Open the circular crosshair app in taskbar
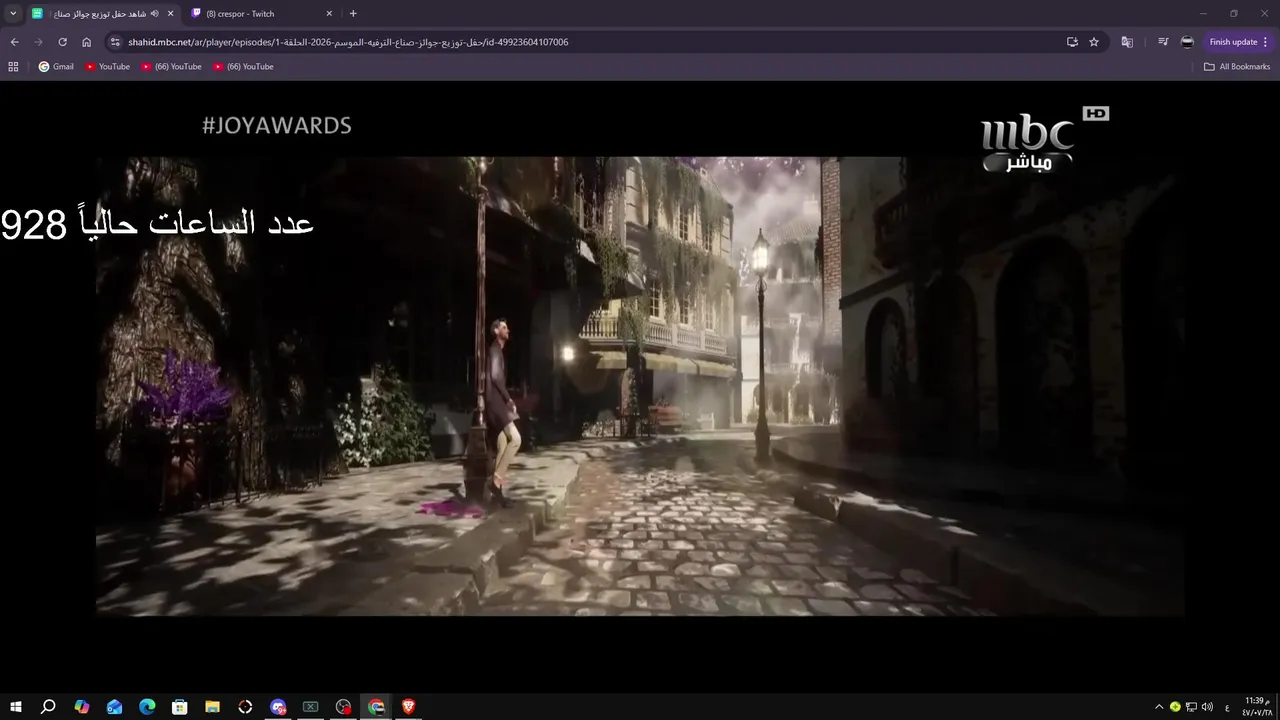Screen dimensions: 1280x720 click(245, 707)
